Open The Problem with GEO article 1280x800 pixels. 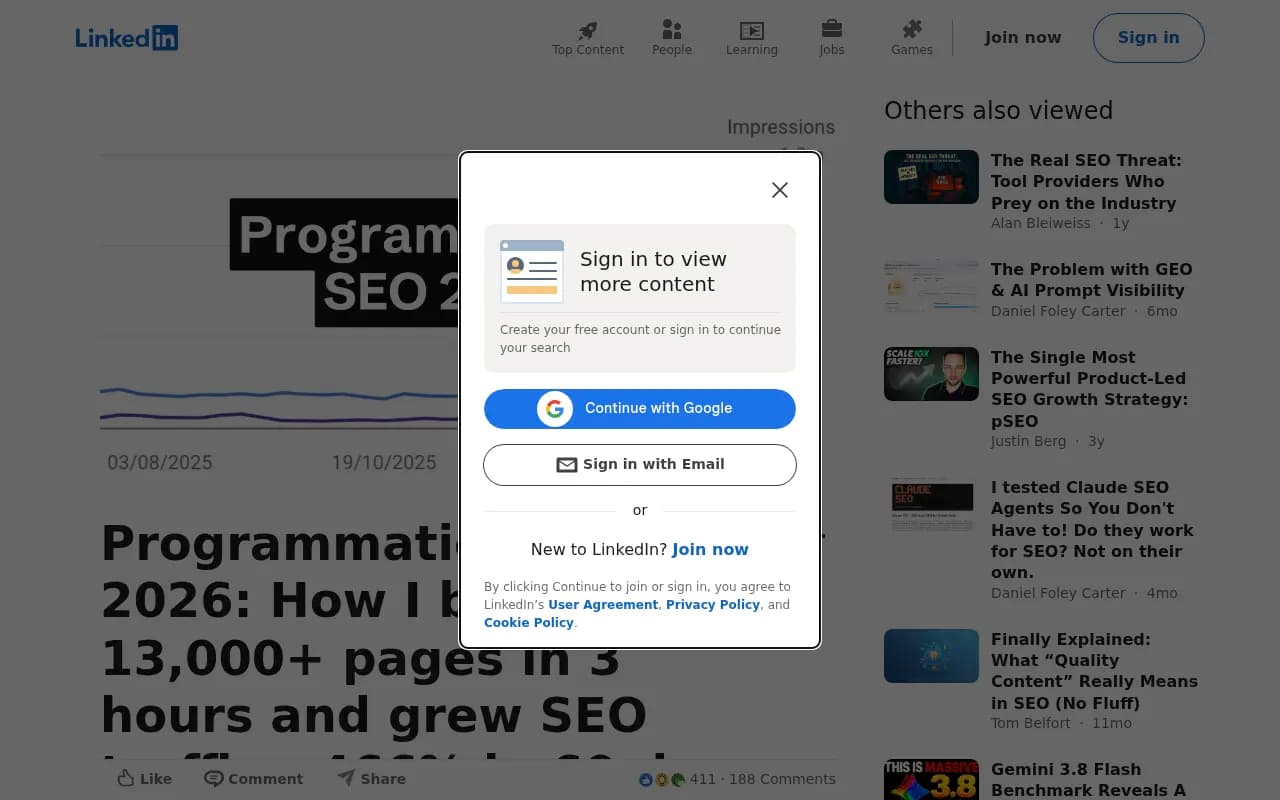pos(1092,280)
